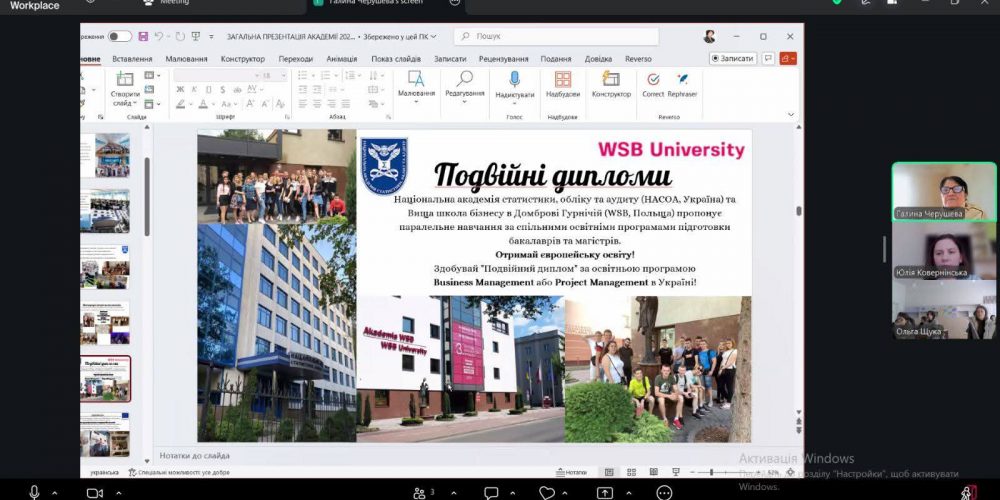Open the slide section dropdown
The height and width of the screenshot is (500, 1000).
coord(152,103)
